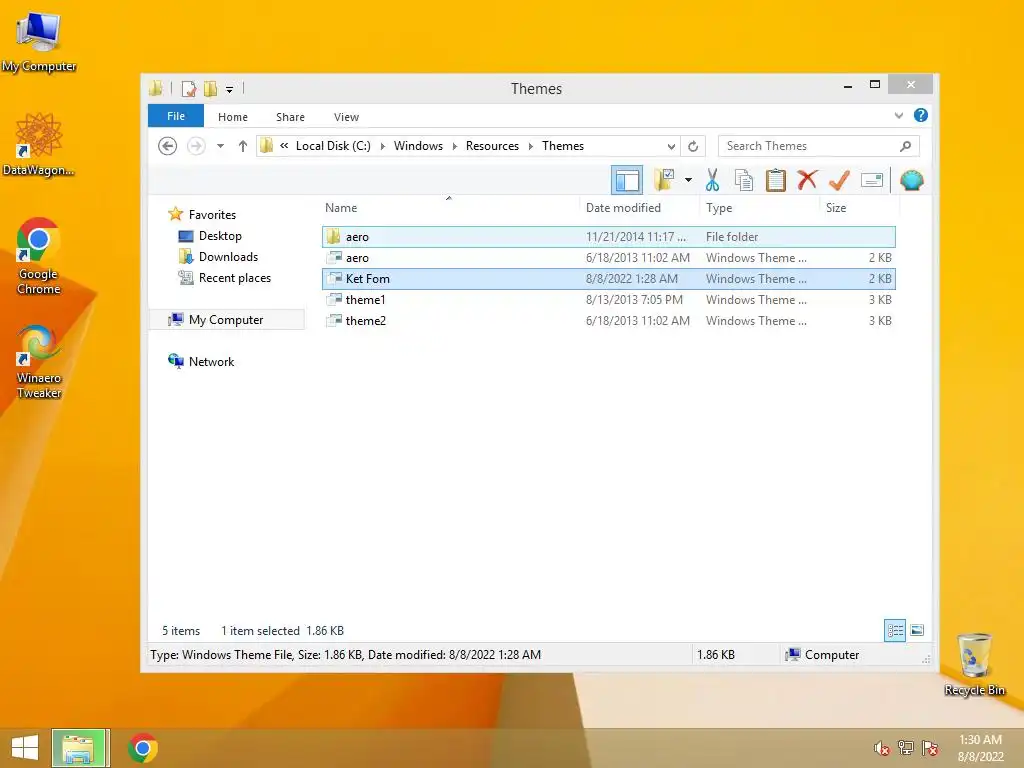Click Windows breadcrumb in address bar
1024x768 pixels.
(x=418, y=146)
